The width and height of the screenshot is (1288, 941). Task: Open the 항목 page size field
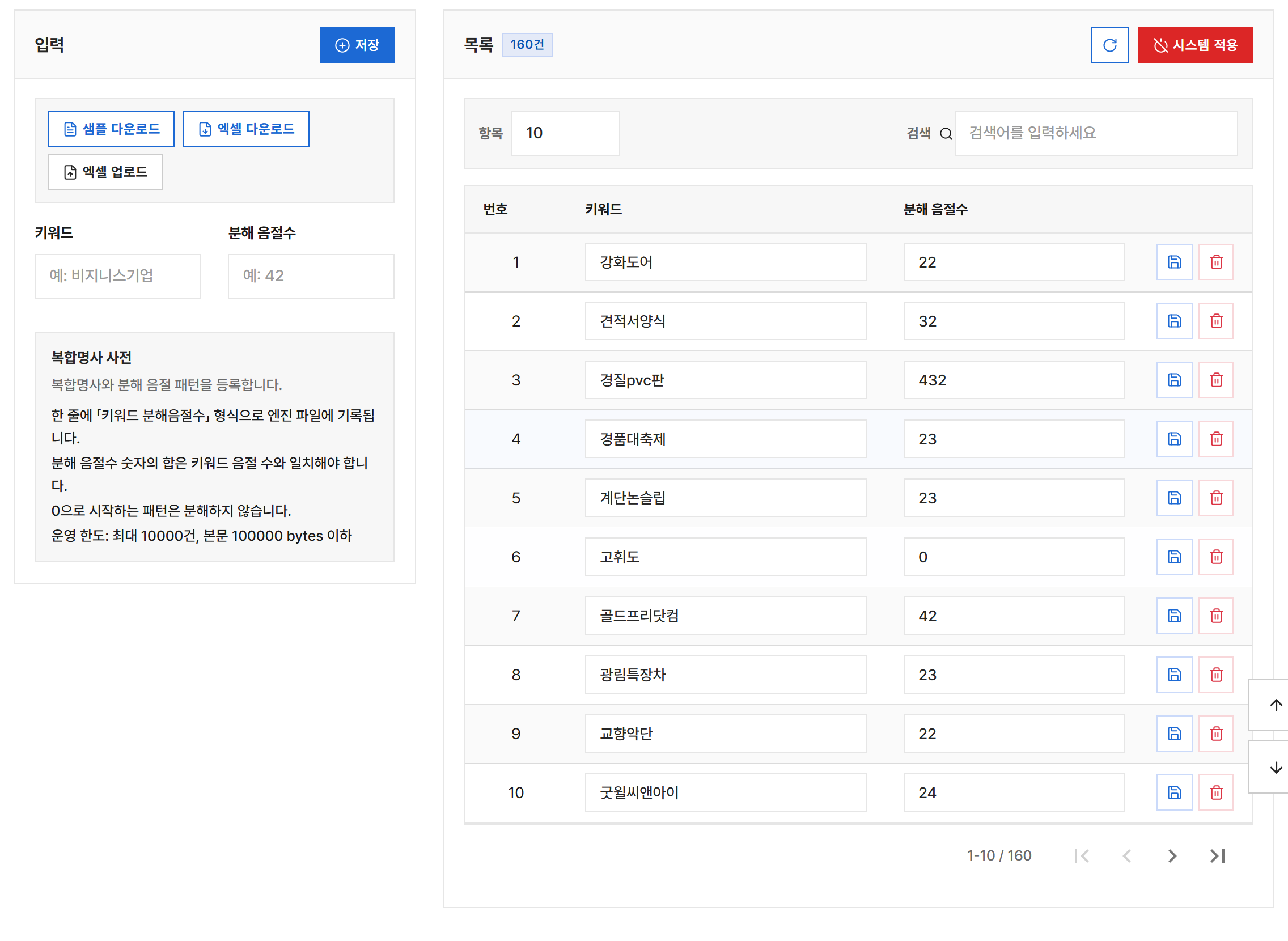pos(565,133)
